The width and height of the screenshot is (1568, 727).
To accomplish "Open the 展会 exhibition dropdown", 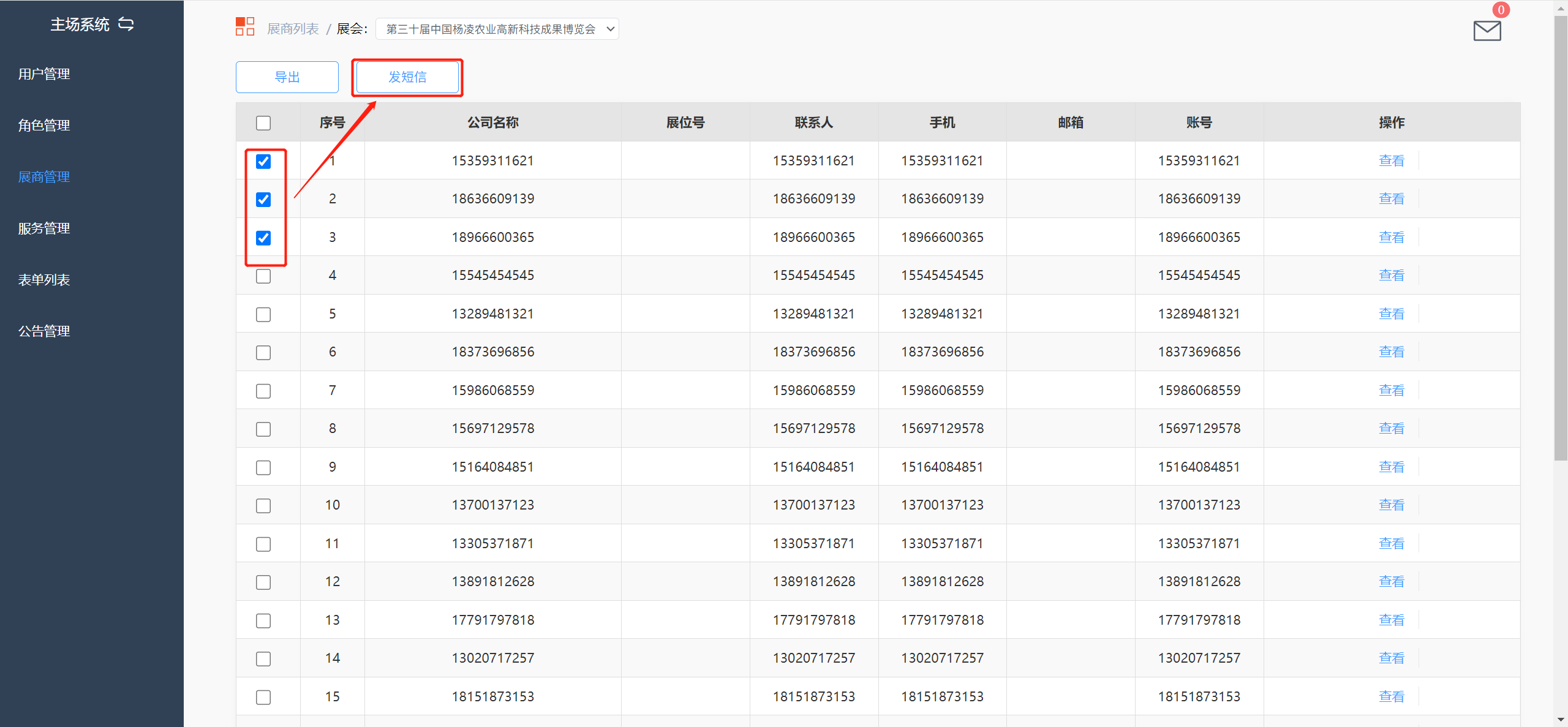I will [x=497, y=29].
